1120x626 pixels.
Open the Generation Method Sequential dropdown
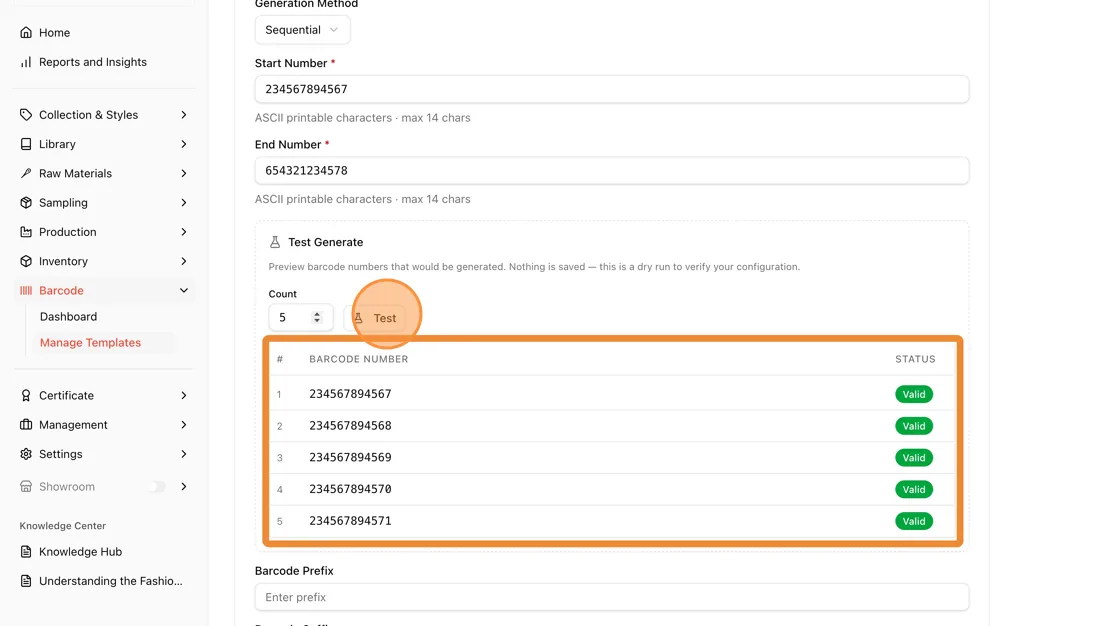(302, 30)
